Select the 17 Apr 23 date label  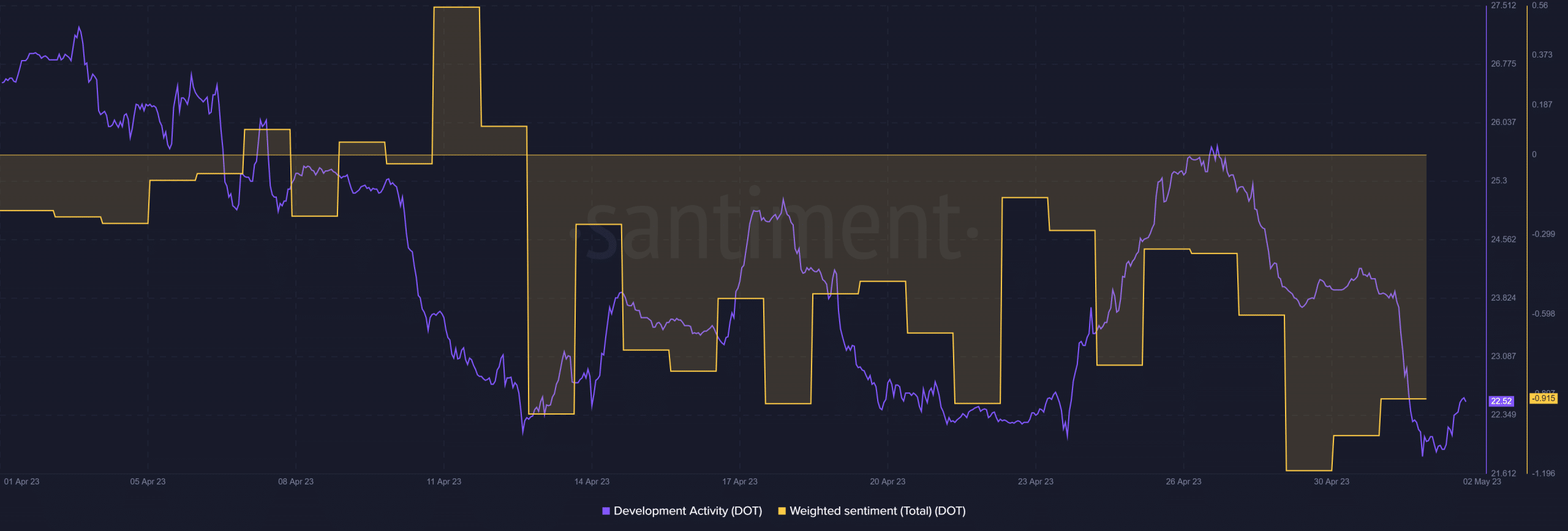740,481
